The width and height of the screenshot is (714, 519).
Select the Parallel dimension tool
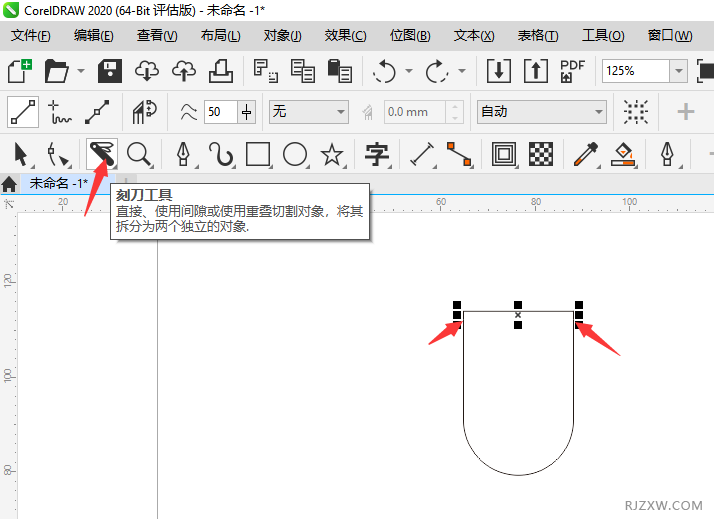(422, 154)
